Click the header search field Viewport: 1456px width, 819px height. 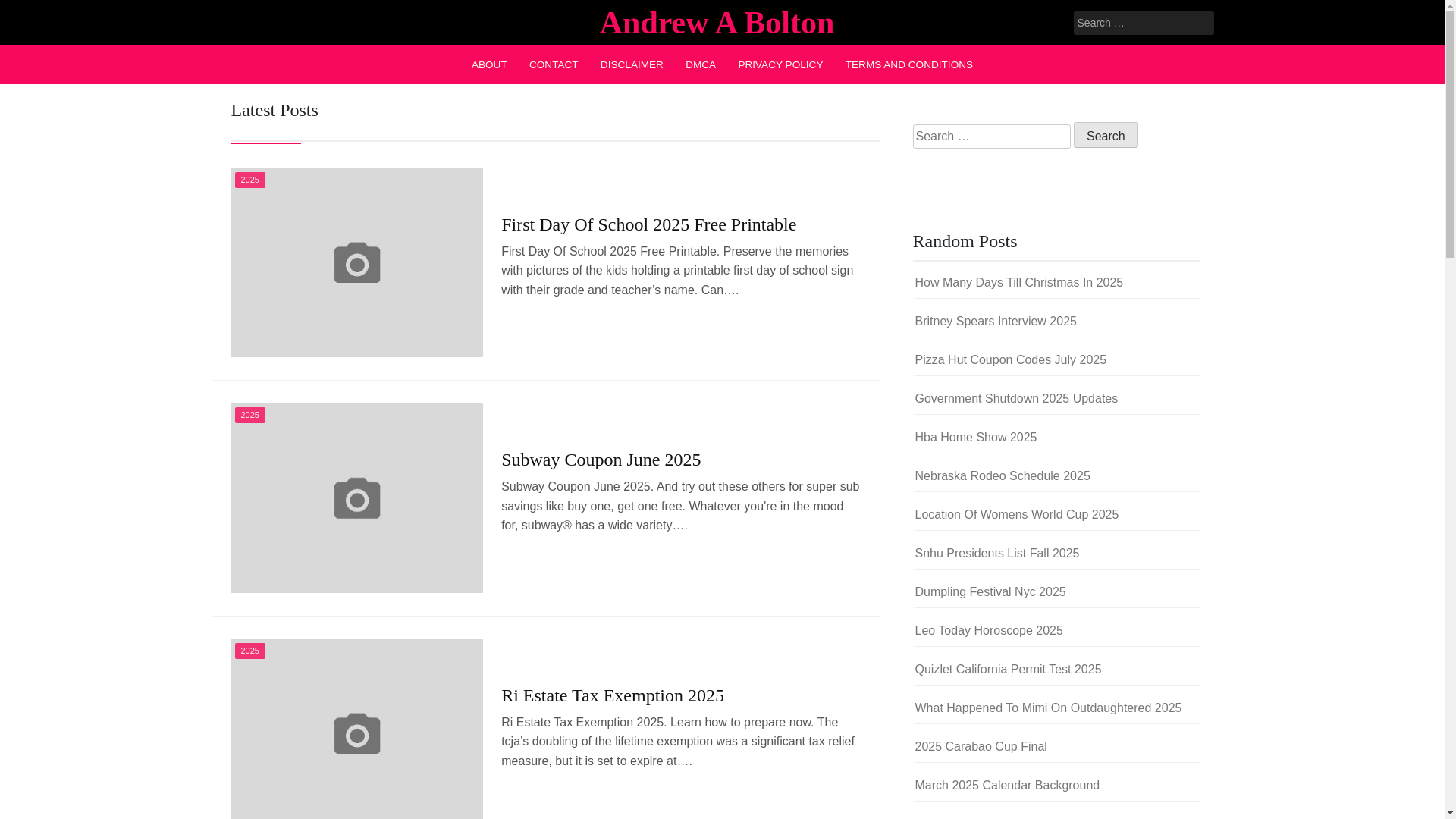(1143, 23)
